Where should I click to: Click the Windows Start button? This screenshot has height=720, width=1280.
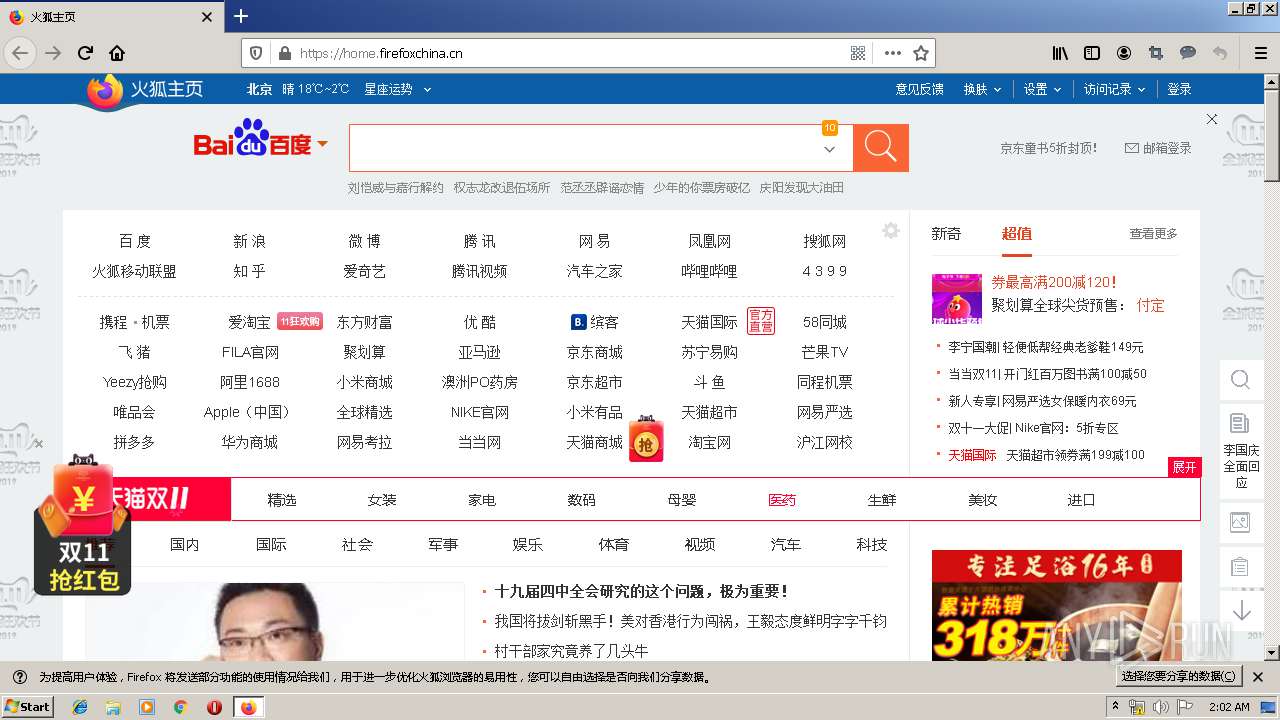28,706
